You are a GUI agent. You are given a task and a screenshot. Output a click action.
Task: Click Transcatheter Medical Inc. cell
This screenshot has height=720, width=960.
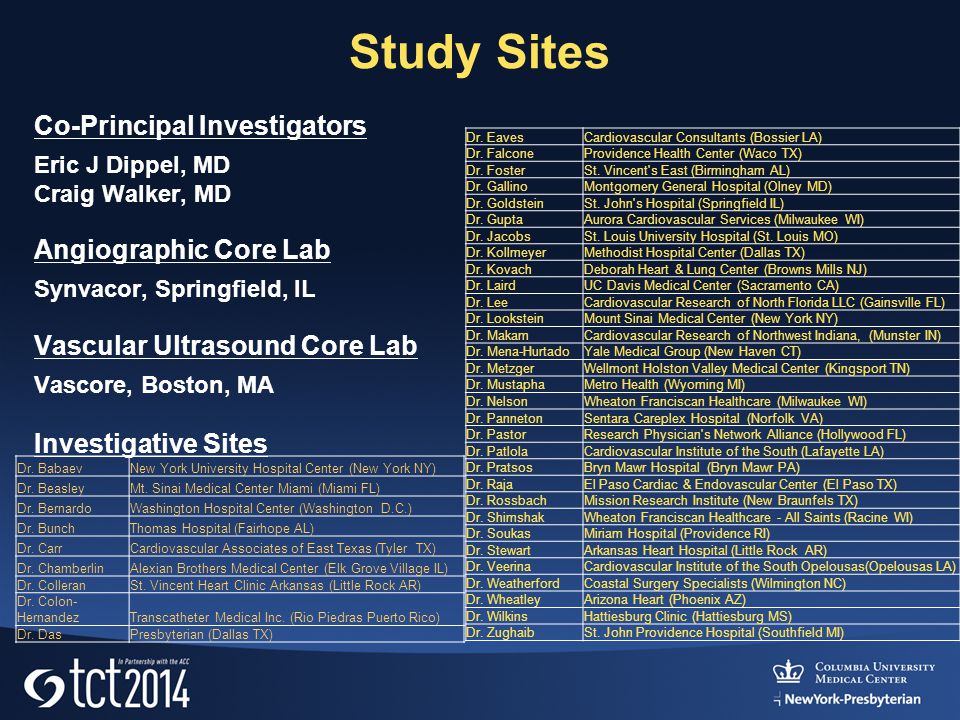pos(296,609)
